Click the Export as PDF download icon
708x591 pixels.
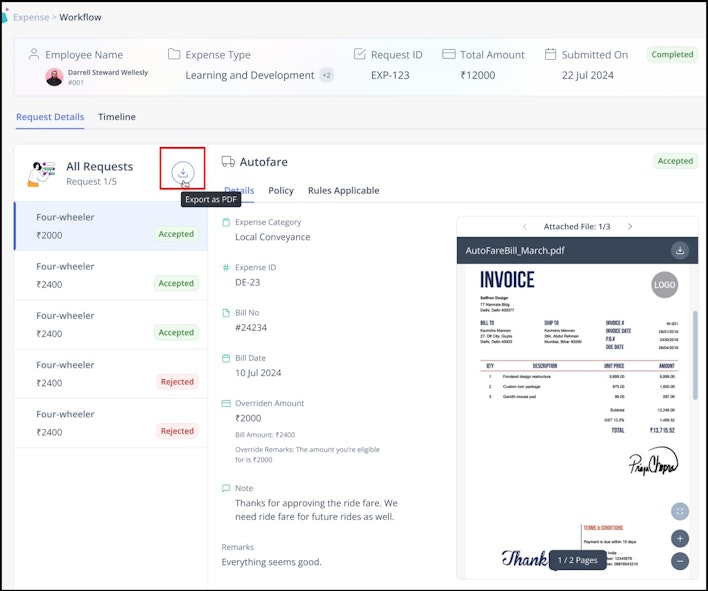tap(183, 172)
